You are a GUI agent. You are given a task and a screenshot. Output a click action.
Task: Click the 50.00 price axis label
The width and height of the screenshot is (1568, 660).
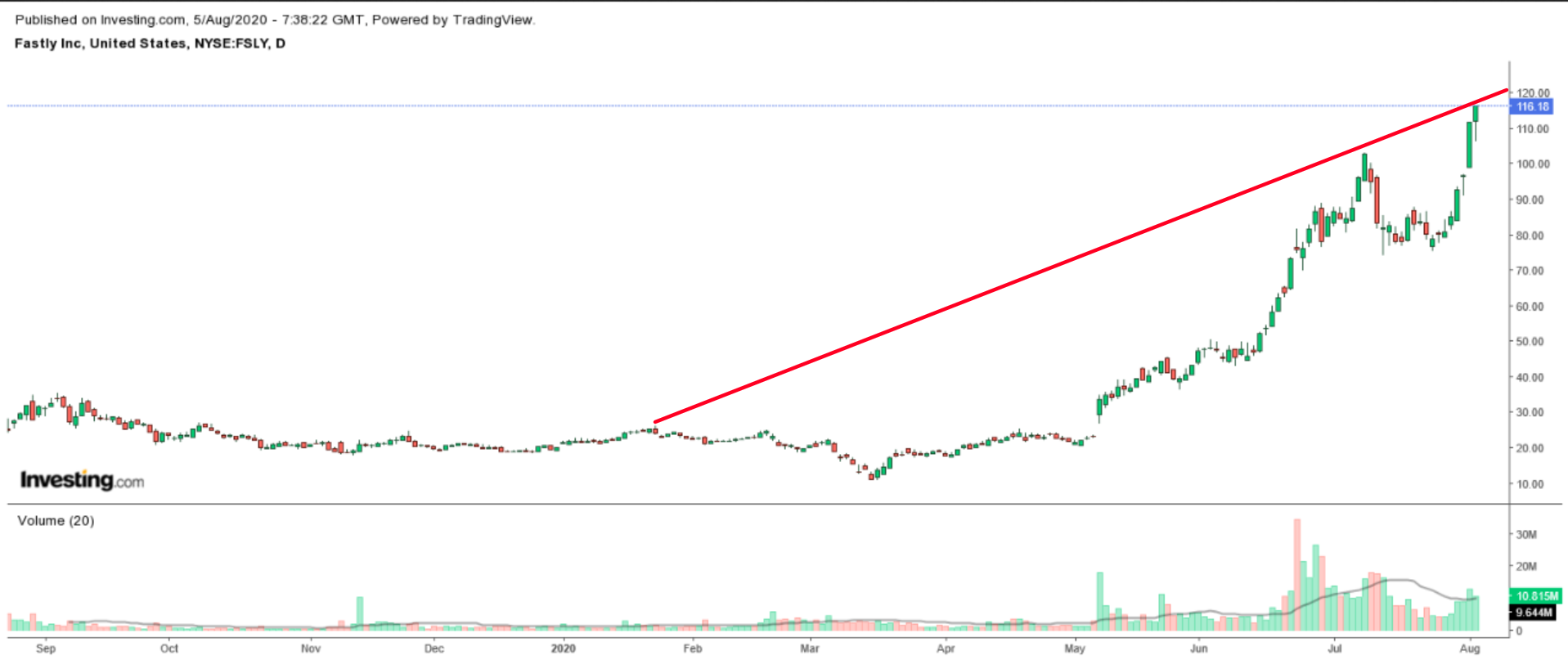[x=1533, y=342]
